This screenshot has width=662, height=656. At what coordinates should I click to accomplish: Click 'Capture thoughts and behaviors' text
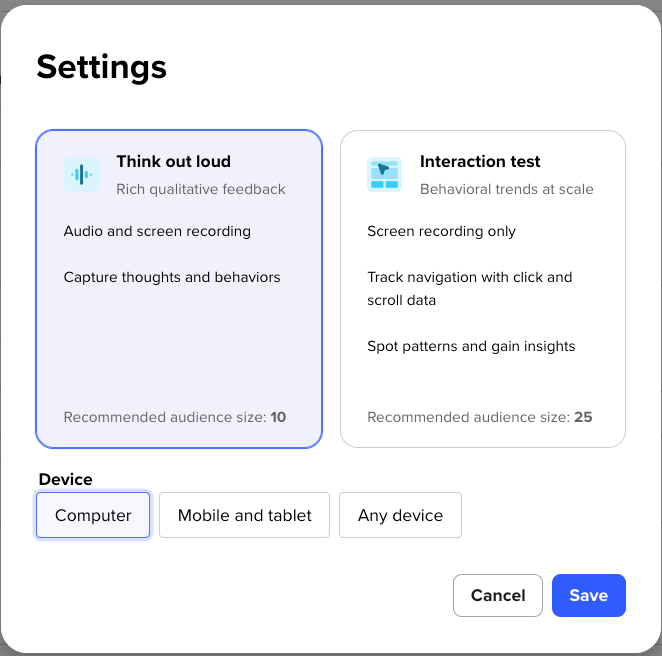coord(172,277)
